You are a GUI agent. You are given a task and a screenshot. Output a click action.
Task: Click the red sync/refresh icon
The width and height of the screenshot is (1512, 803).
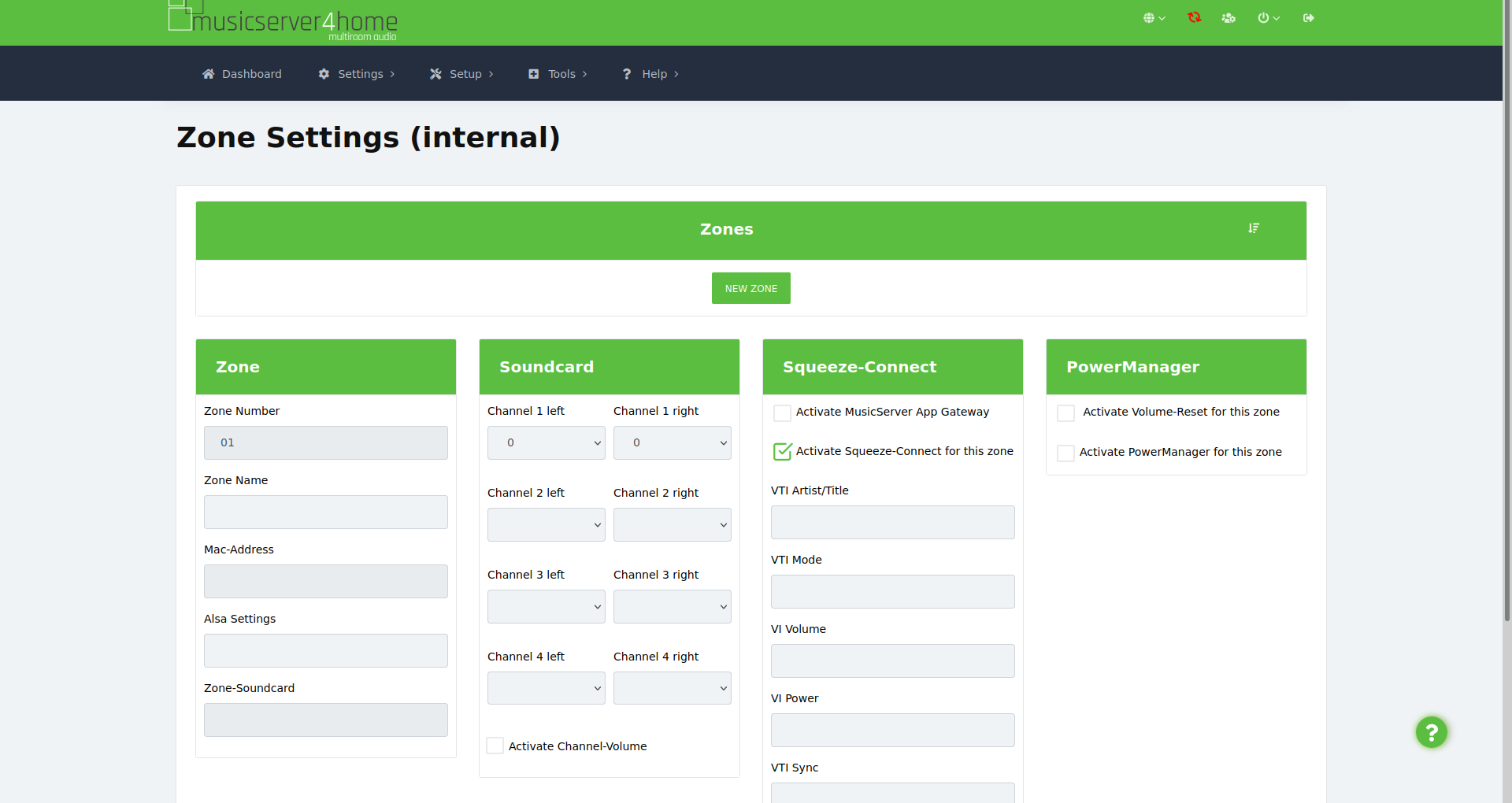click(x=1194, y=17)
